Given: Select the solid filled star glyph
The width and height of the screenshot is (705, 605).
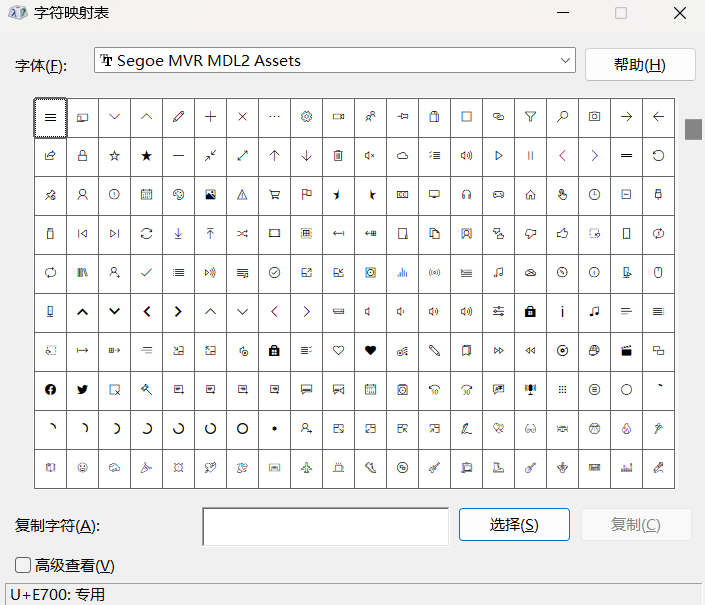Looking at the screenshot, I should (x=147, y=156).
